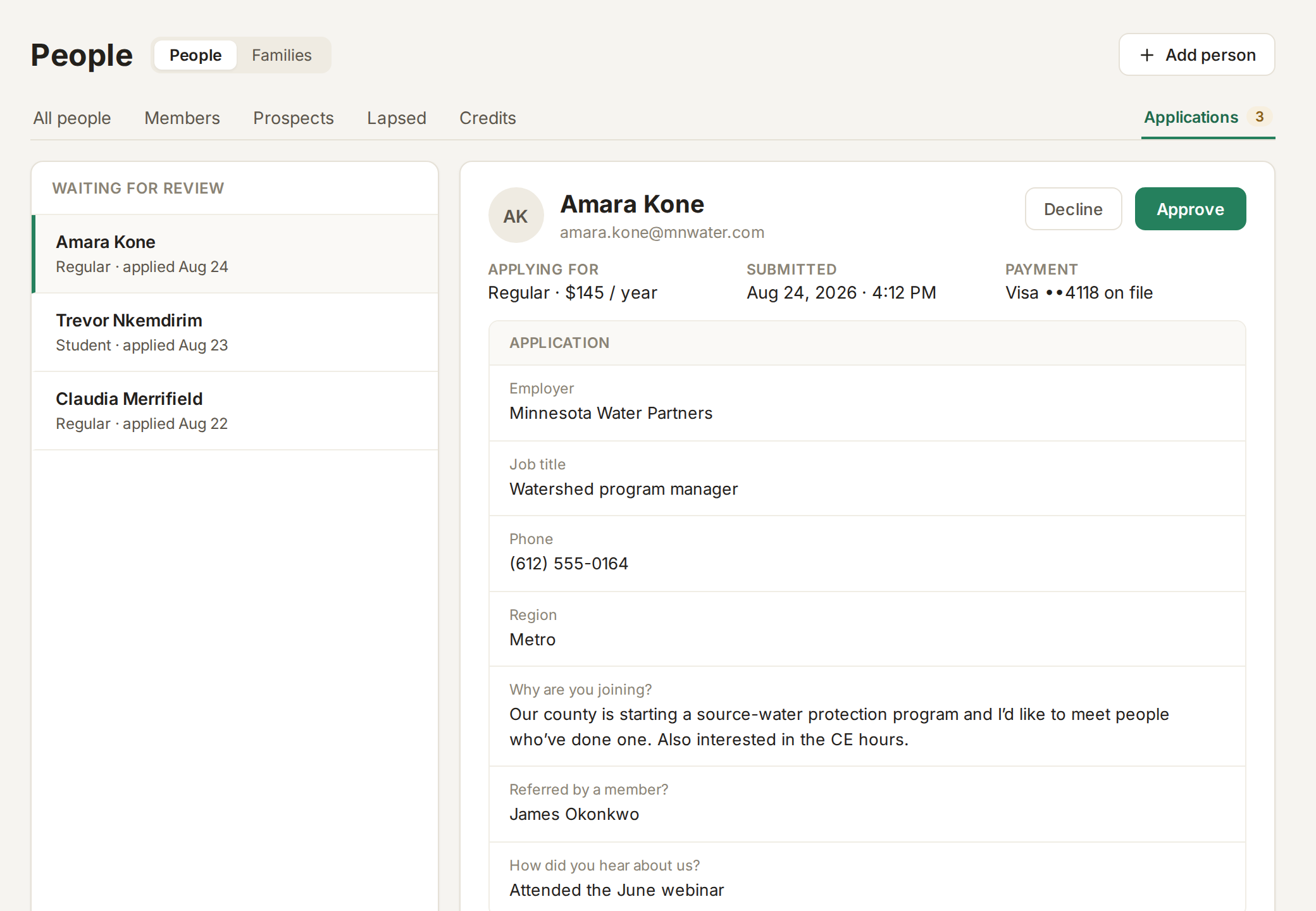Click the AK avatar circle
The height and width of the screenshot is (911, 1316).
[x=516, y=215]
